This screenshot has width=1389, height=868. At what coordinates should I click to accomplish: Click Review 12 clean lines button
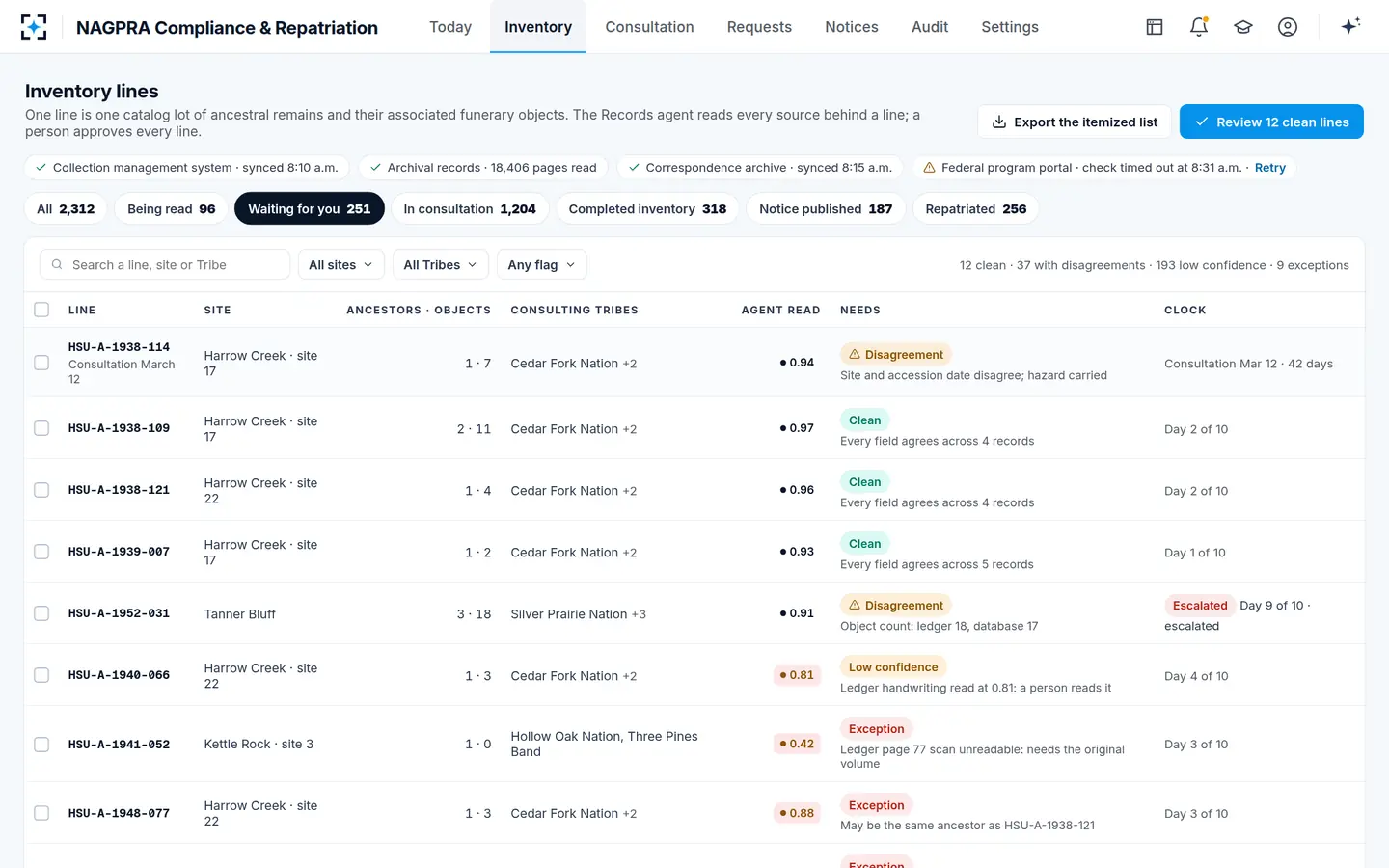(1271, 122)
